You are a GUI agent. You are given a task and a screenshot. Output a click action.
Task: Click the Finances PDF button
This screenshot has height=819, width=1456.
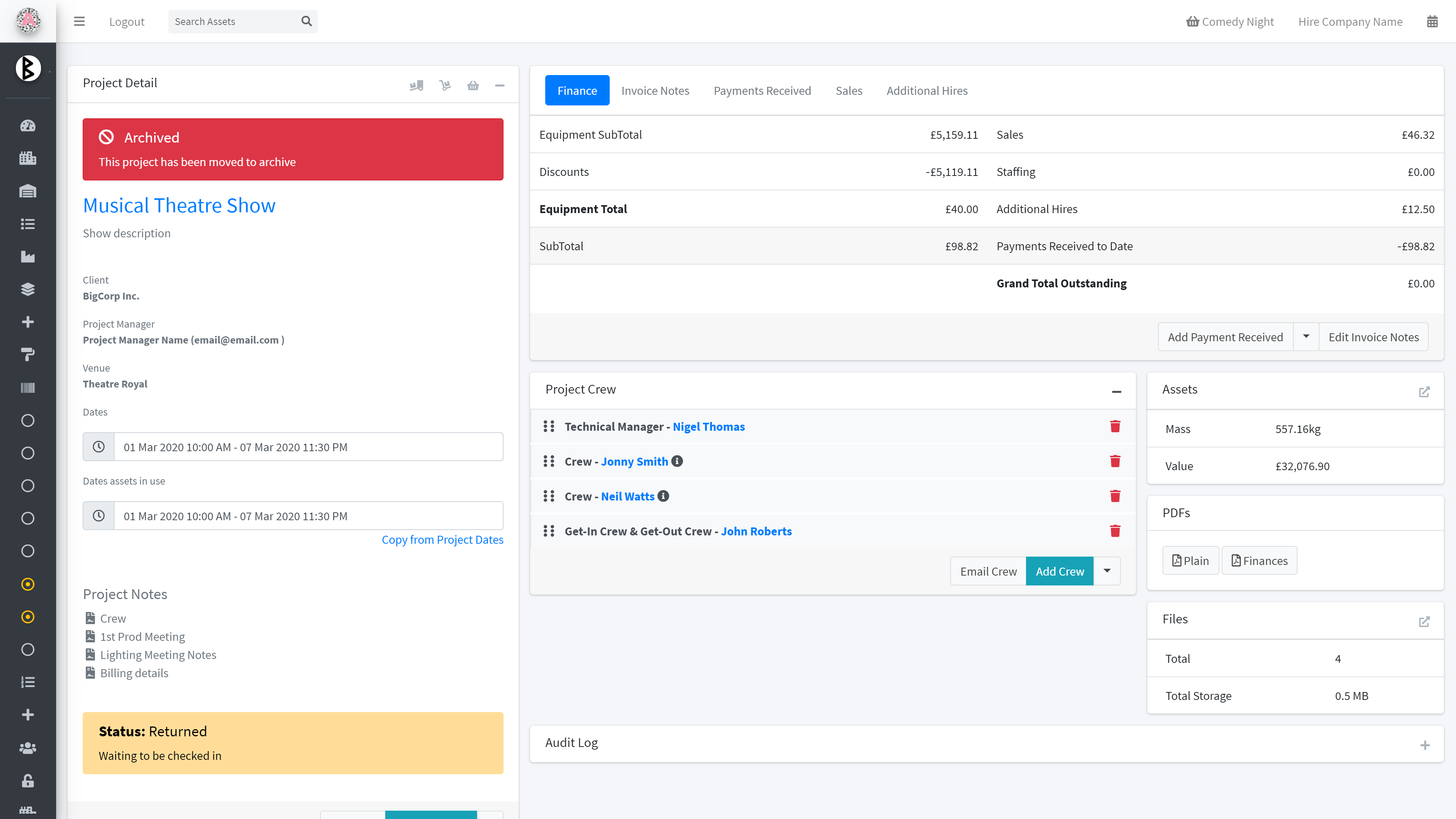point(1259,560)
